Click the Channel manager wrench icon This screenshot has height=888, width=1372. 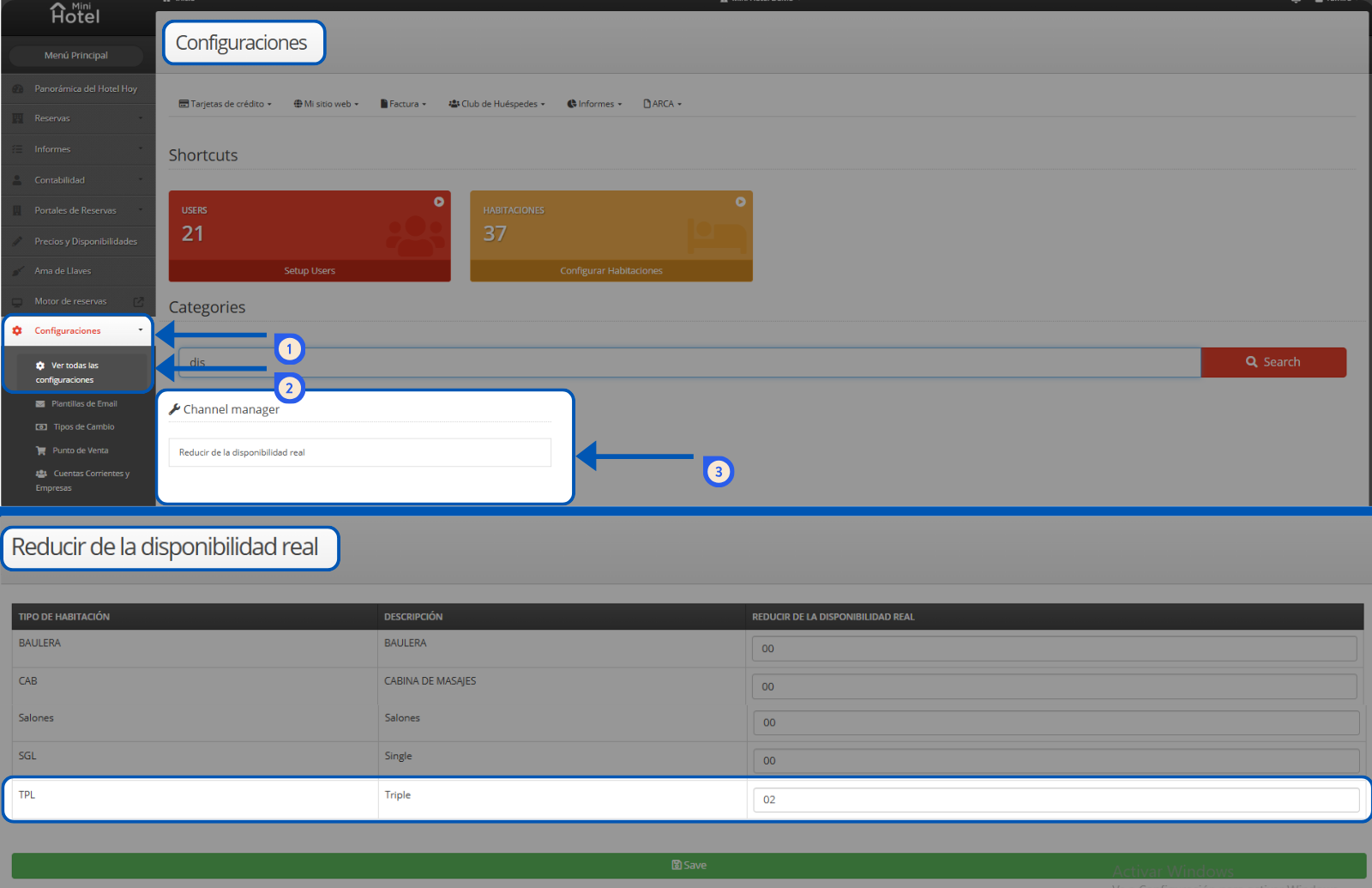click(x=175, y=409)
